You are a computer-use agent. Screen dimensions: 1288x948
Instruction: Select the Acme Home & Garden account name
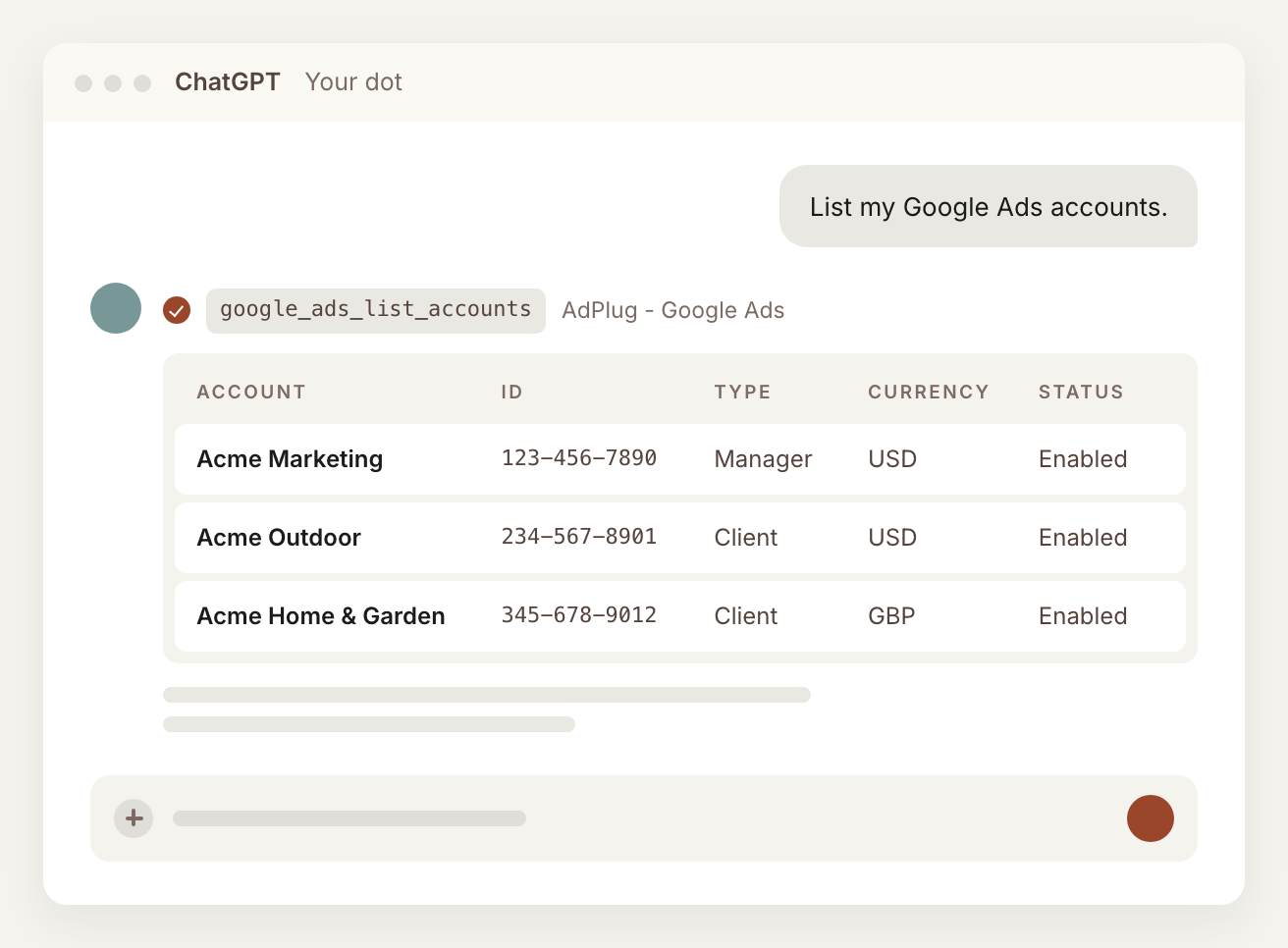pos(321,616)
